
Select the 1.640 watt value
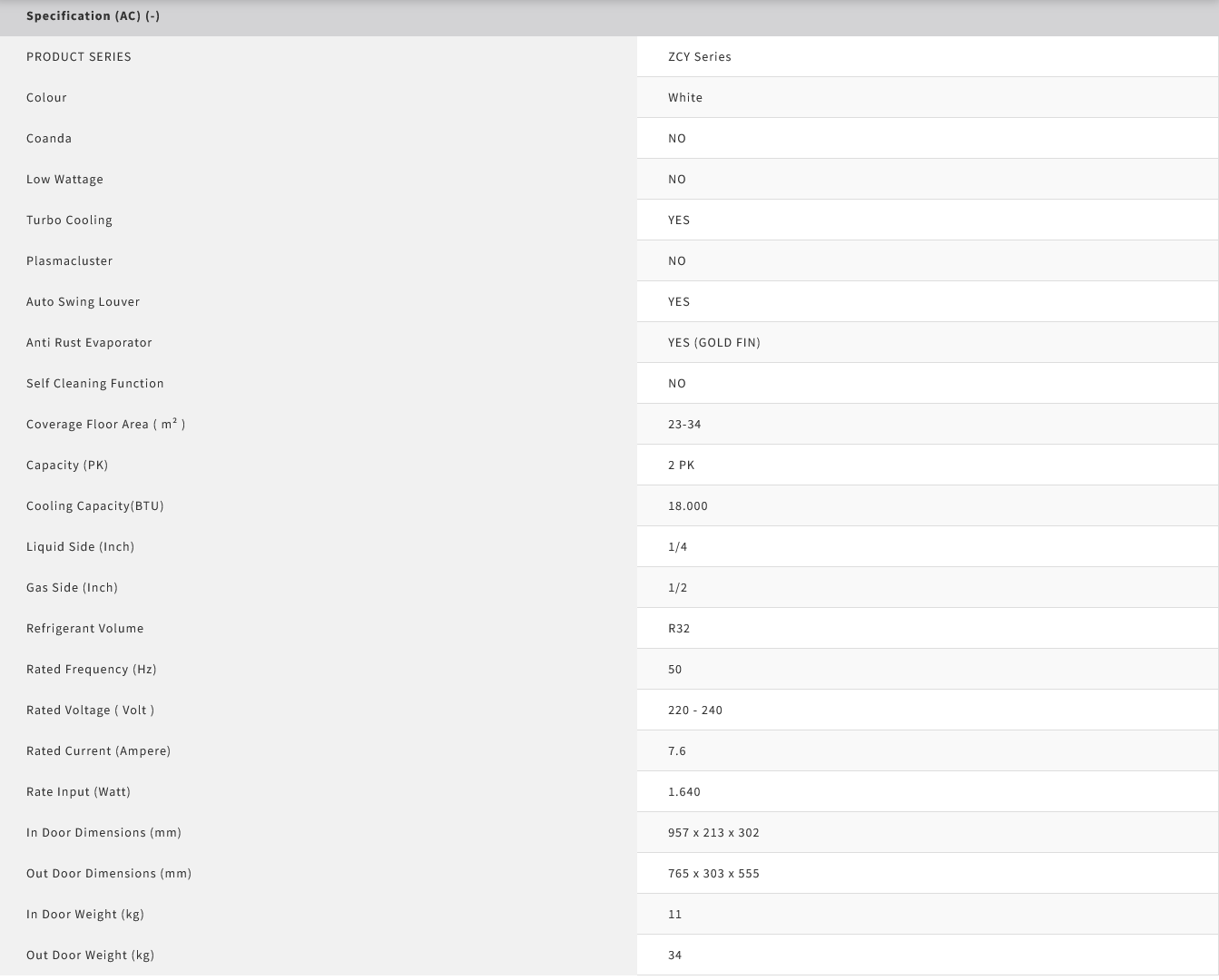[x=684, y=791]
